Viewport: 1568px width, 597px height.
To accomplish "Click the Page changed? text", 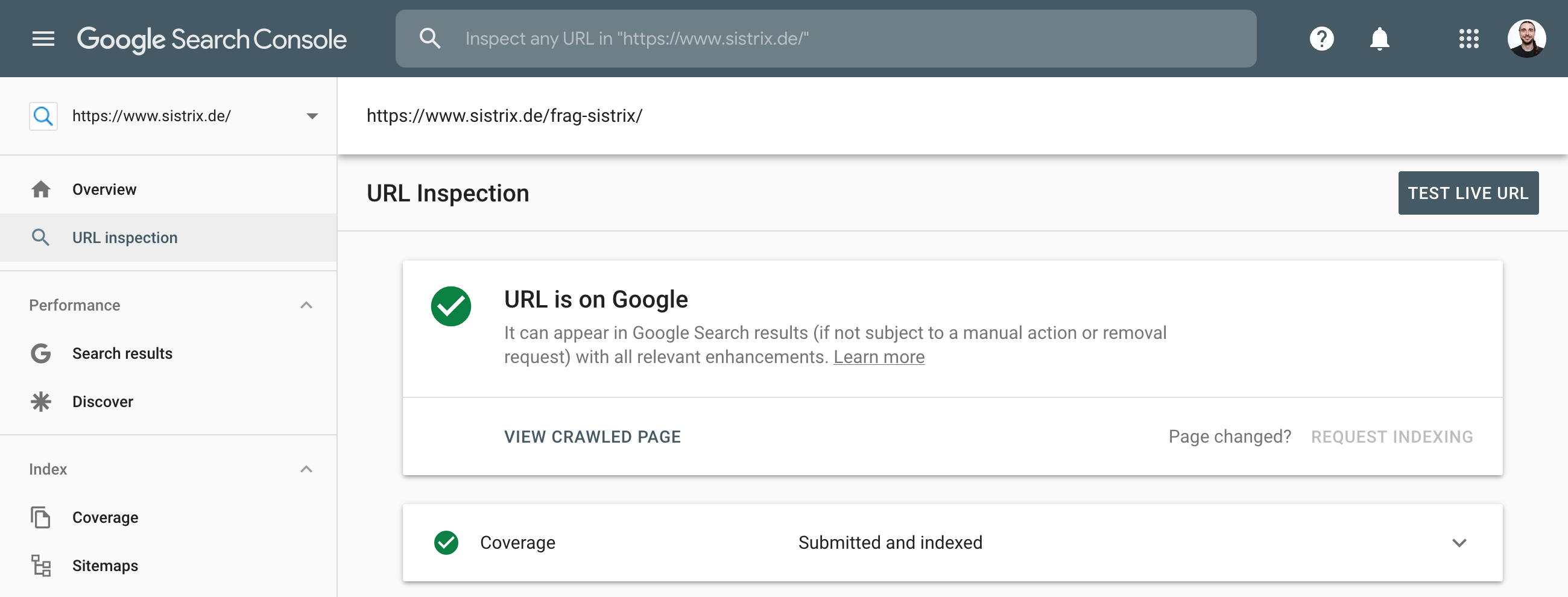I will click(x=1230, y=437).
